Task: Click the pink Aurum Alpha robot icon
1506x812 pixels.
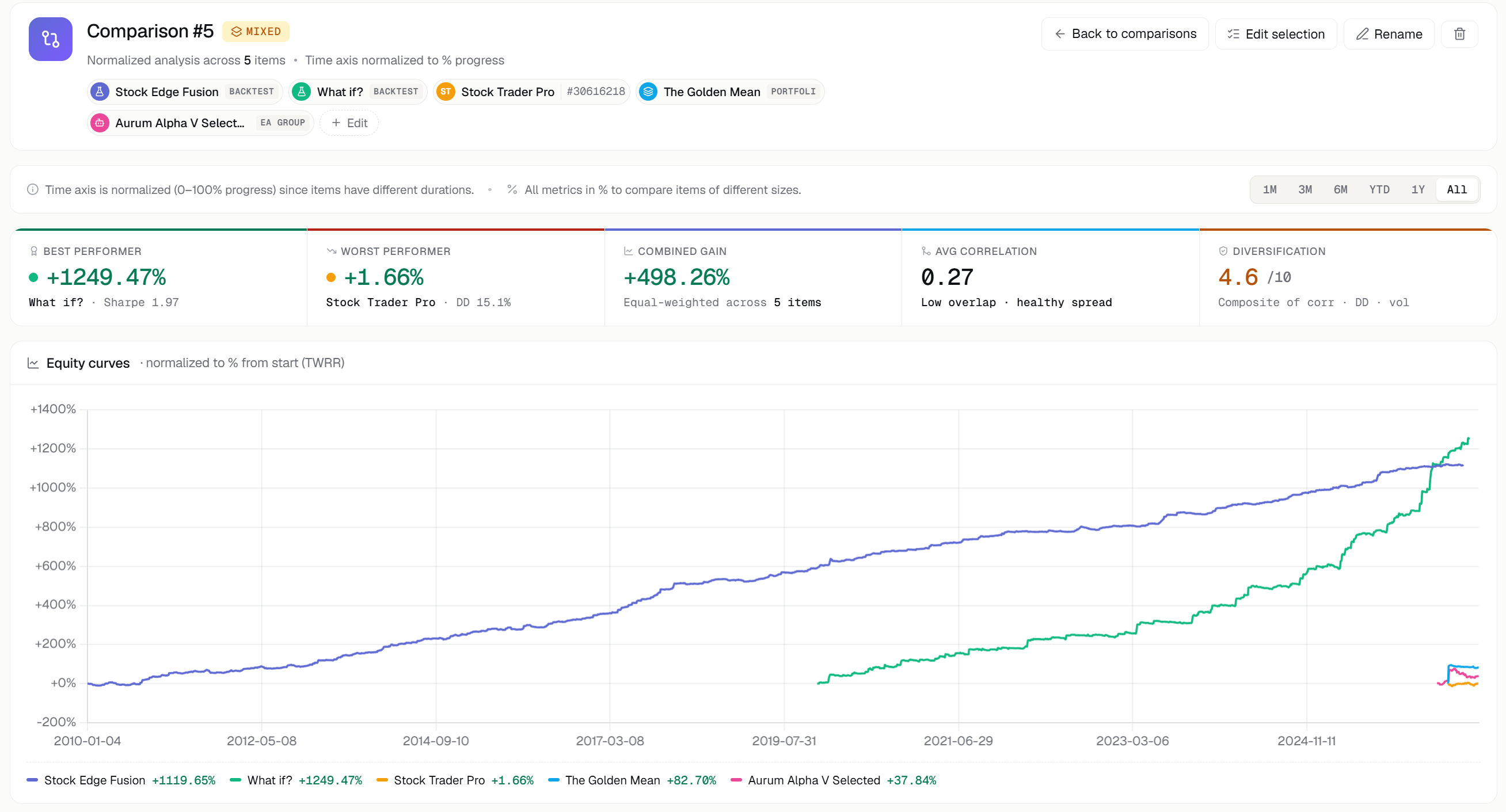Action: point(100,123)
